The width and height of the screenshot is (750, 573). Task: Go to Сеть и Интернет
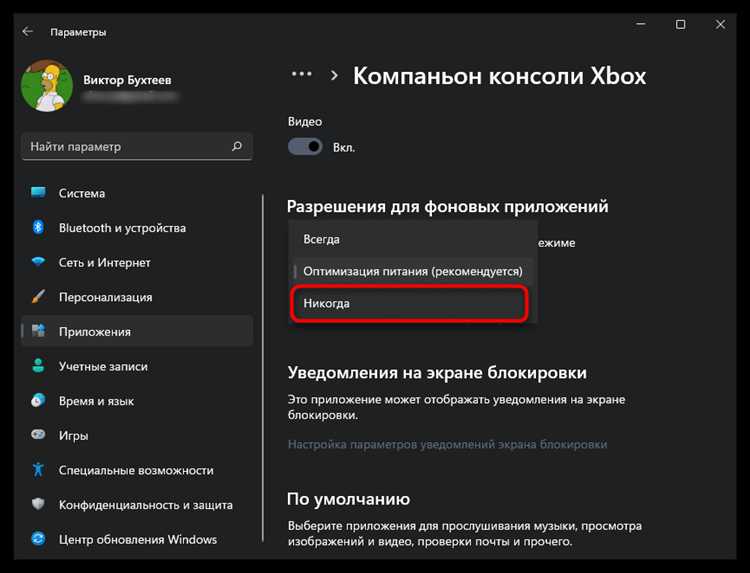tap(137, 262)
